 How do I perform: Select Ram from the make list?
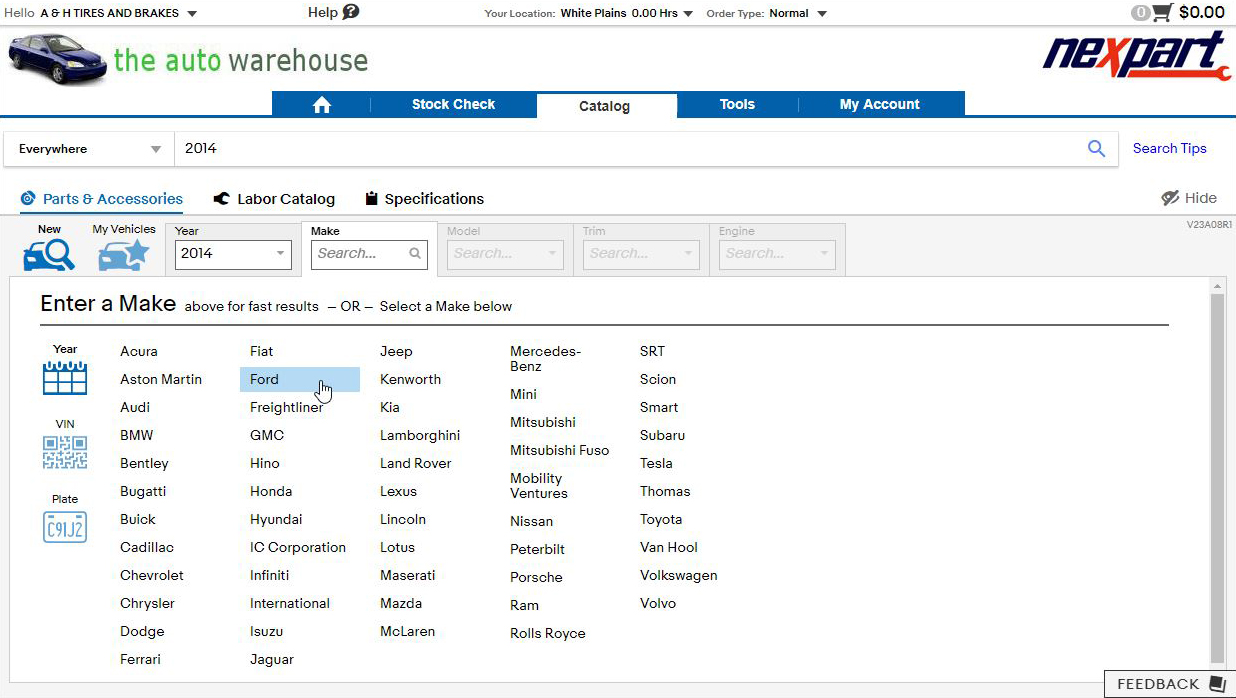point(524,605)
